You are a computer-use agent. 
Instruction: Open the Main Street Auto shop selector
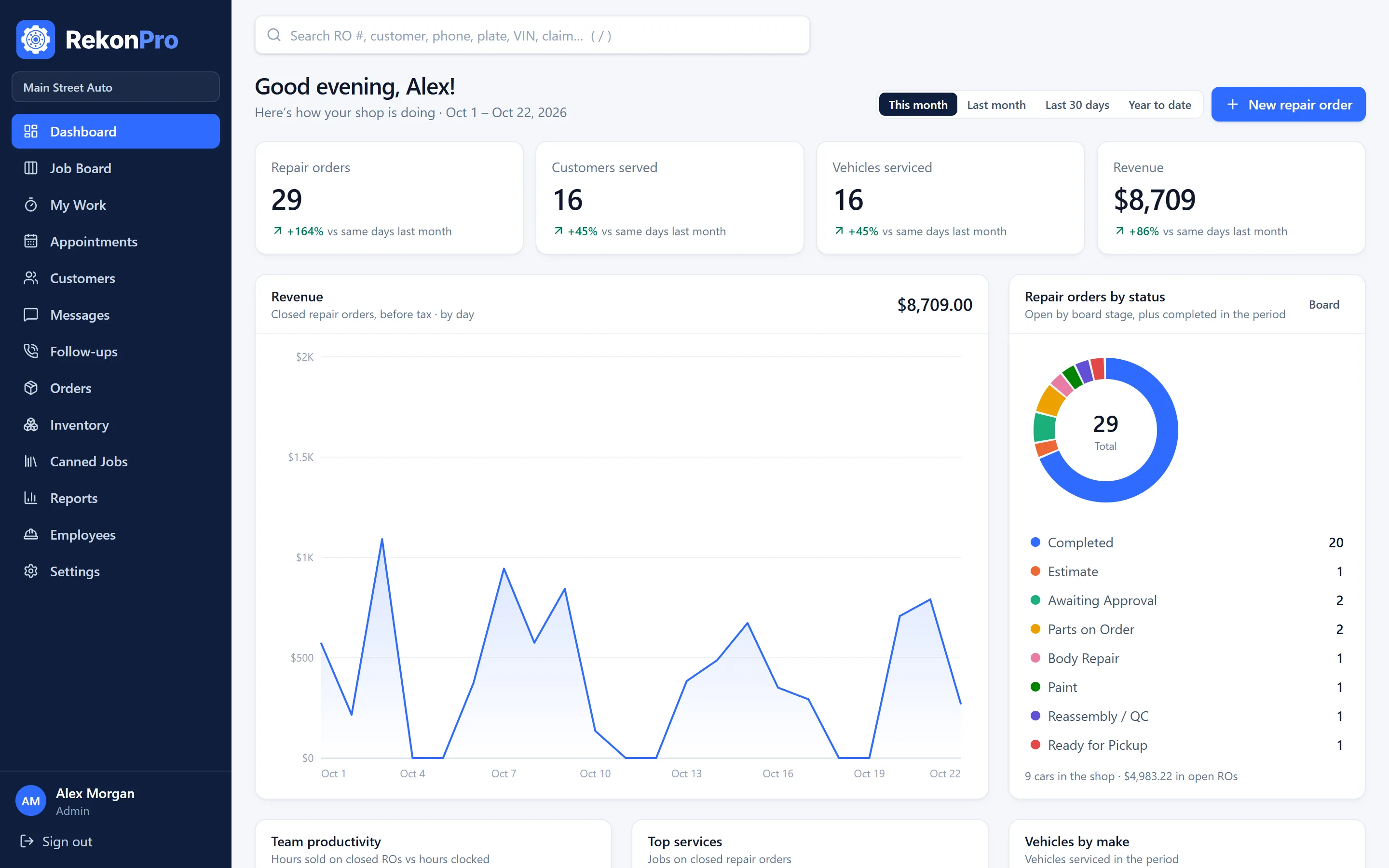[115, 87]
